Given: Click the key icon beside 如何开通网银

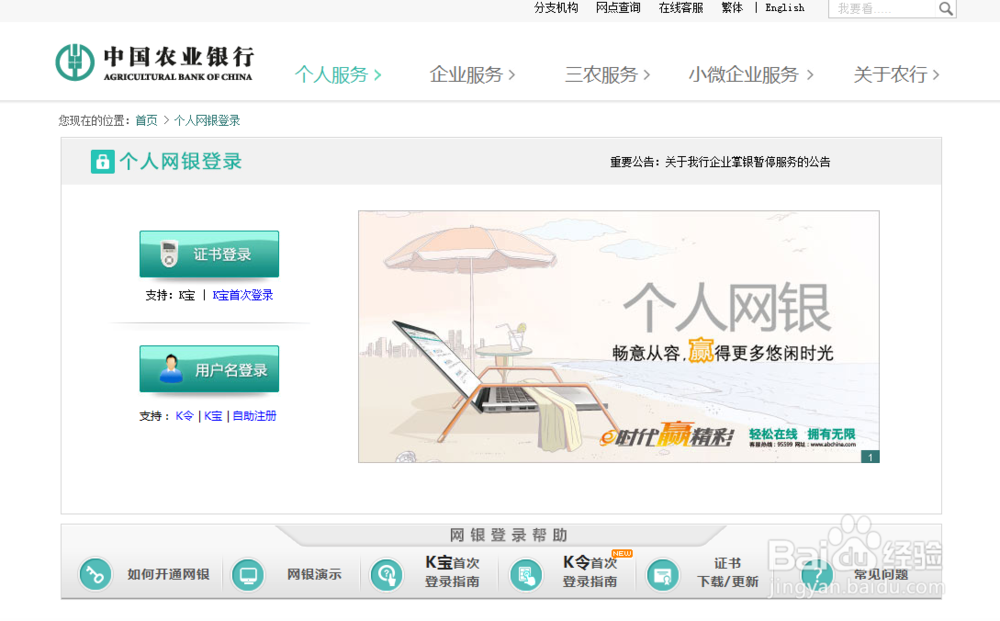Looking at the screenshot, I should (95, 574).
